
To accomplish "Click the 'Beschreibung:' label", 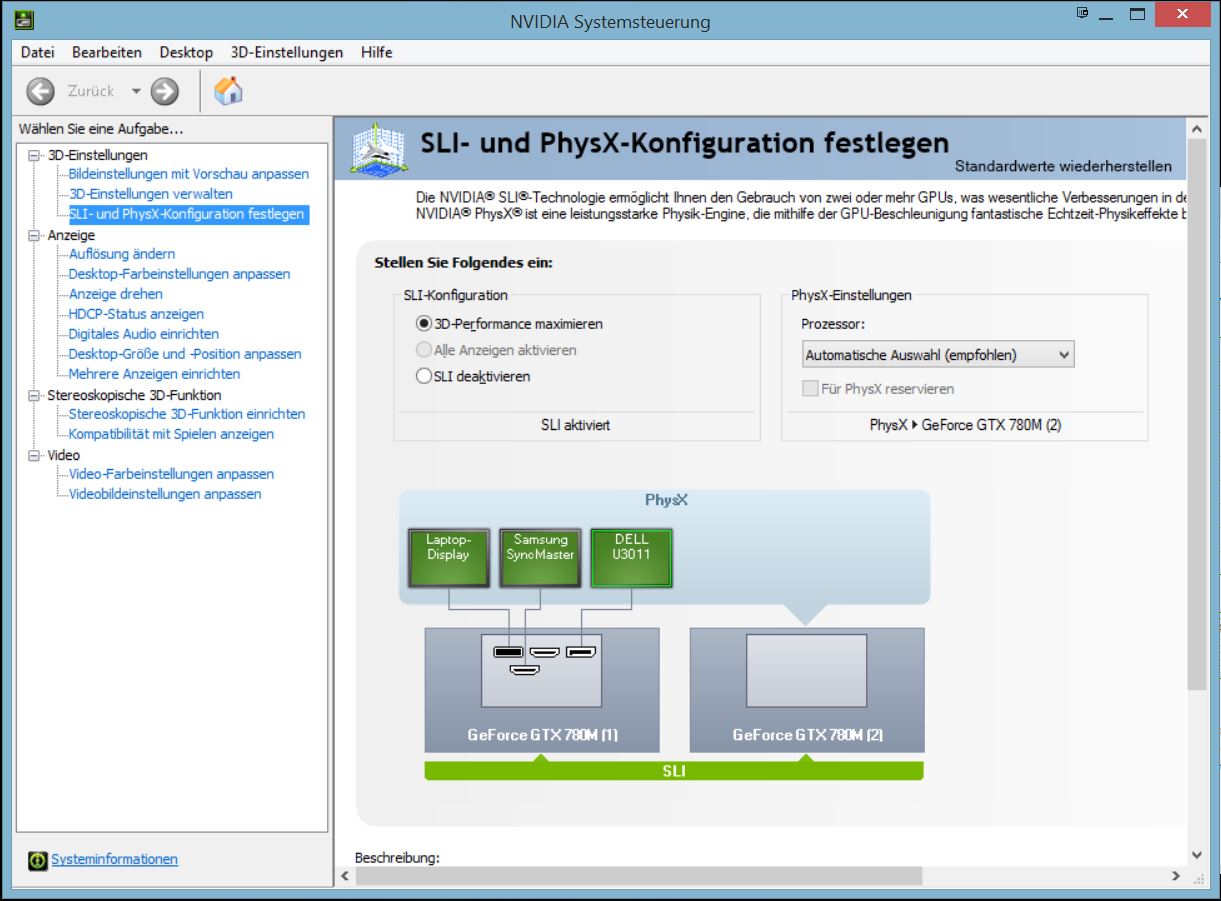I will pos(397,858).
